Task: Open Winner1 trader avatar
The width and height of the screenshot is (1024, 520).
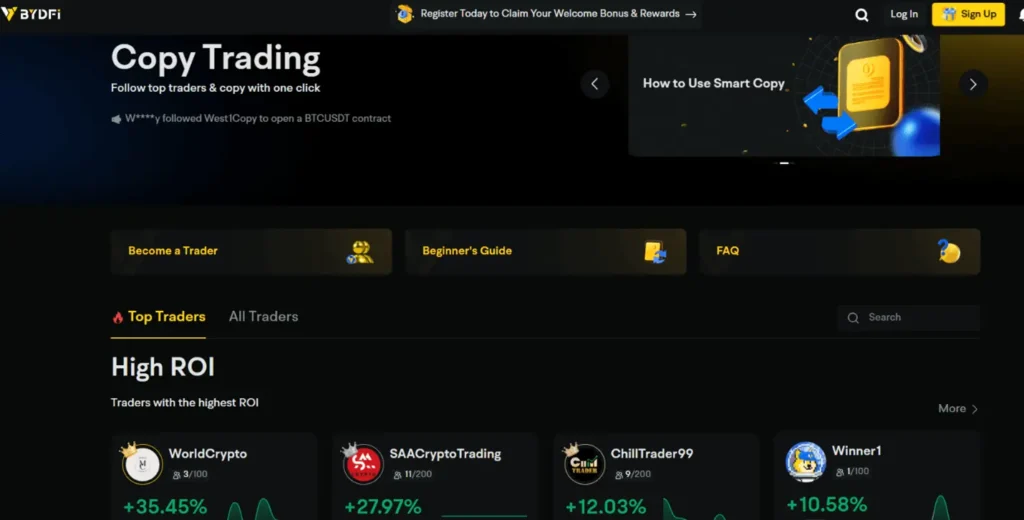Action: pos(806,461)
